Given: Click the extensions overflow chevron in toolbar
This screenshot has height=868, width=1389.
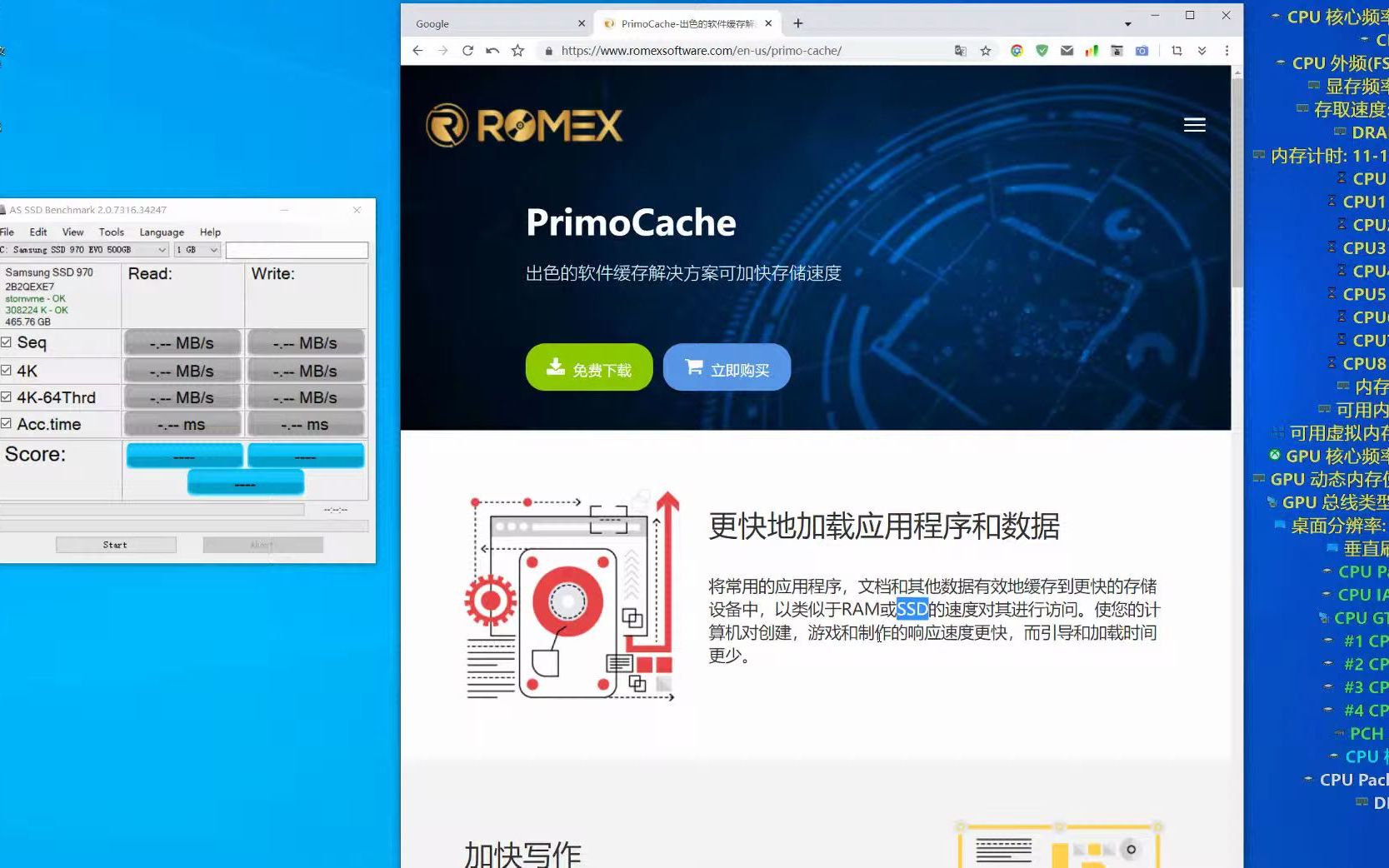Looking at the screenshot, I should pyautogui.click(x=1202, y=51).
